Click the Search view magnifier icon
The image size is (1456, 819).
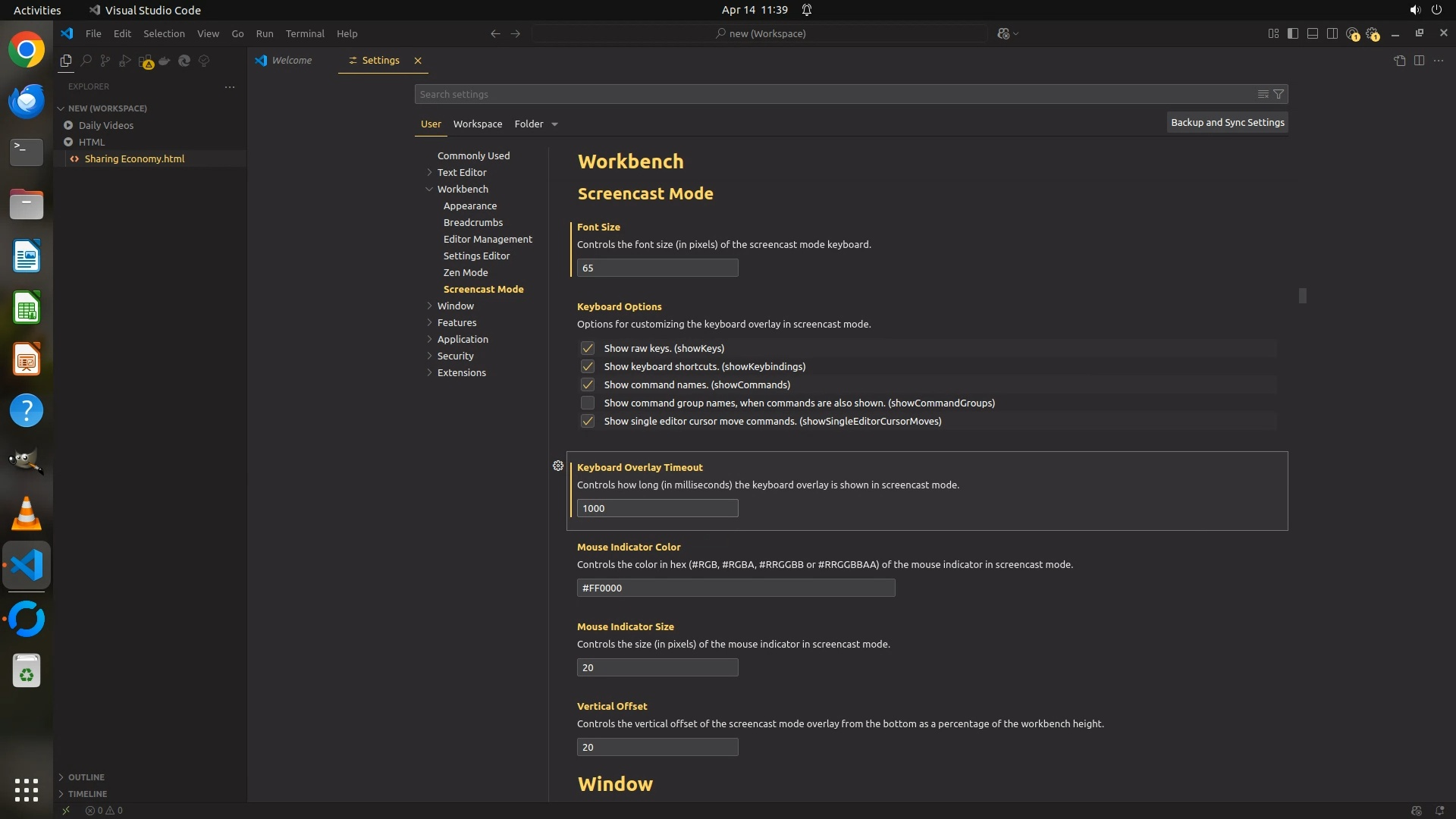coord(86,61)
